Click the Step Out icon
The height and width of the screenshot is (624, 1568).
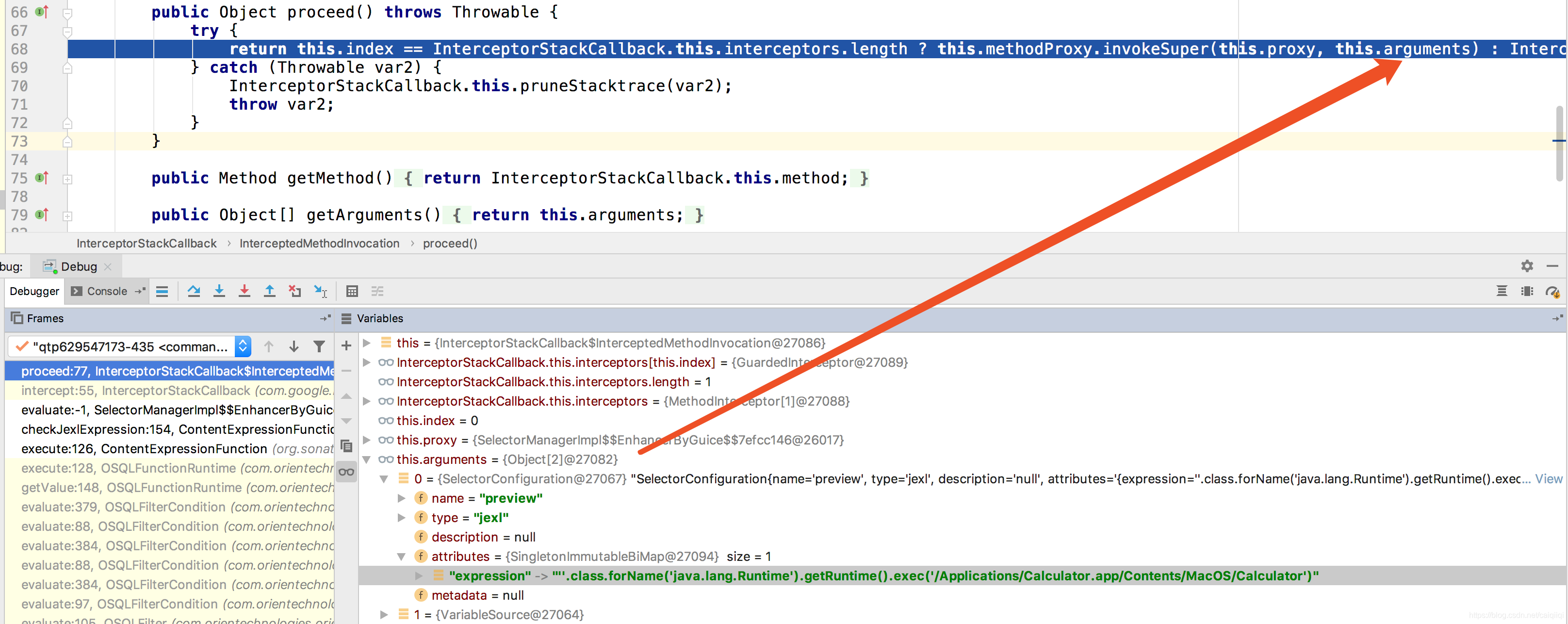click(270, 292)
